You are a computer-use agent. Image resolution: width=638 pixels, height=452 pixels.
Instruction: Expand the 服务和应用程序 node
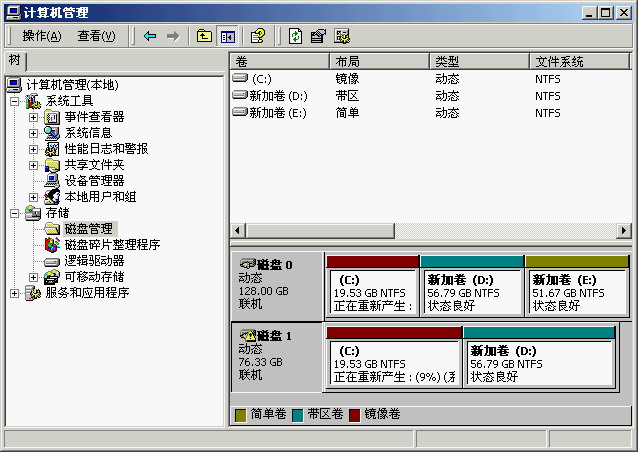pyautogui.click(x=14, y=293)
